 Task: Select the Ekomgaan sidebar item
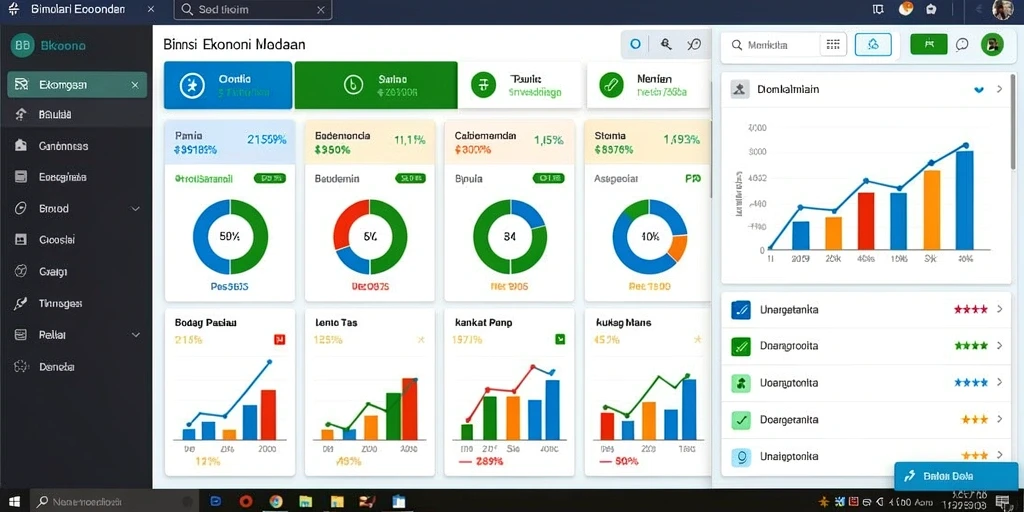pyautogui.click(x=77, y=85)
